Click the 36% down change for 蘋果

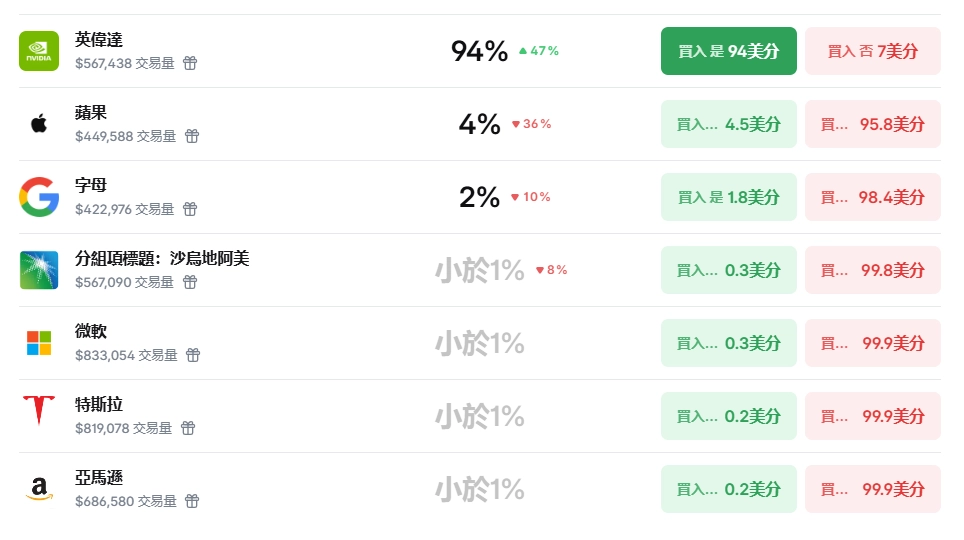click(x=532, y=124)
